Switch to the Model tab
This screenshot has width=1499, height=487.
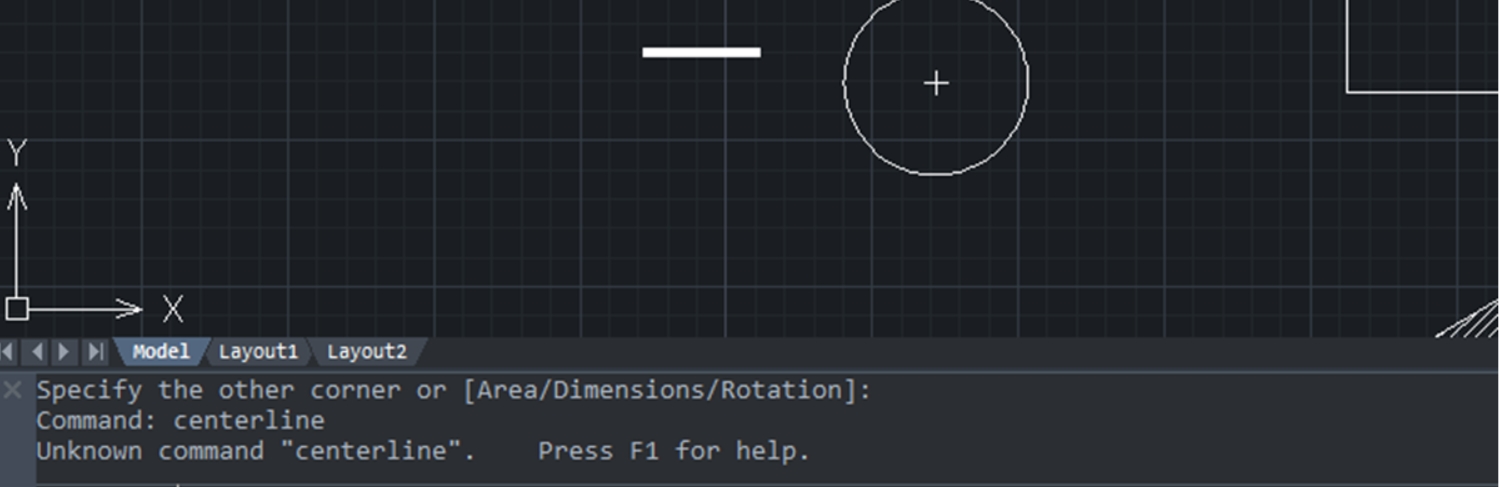pos(161,352)
